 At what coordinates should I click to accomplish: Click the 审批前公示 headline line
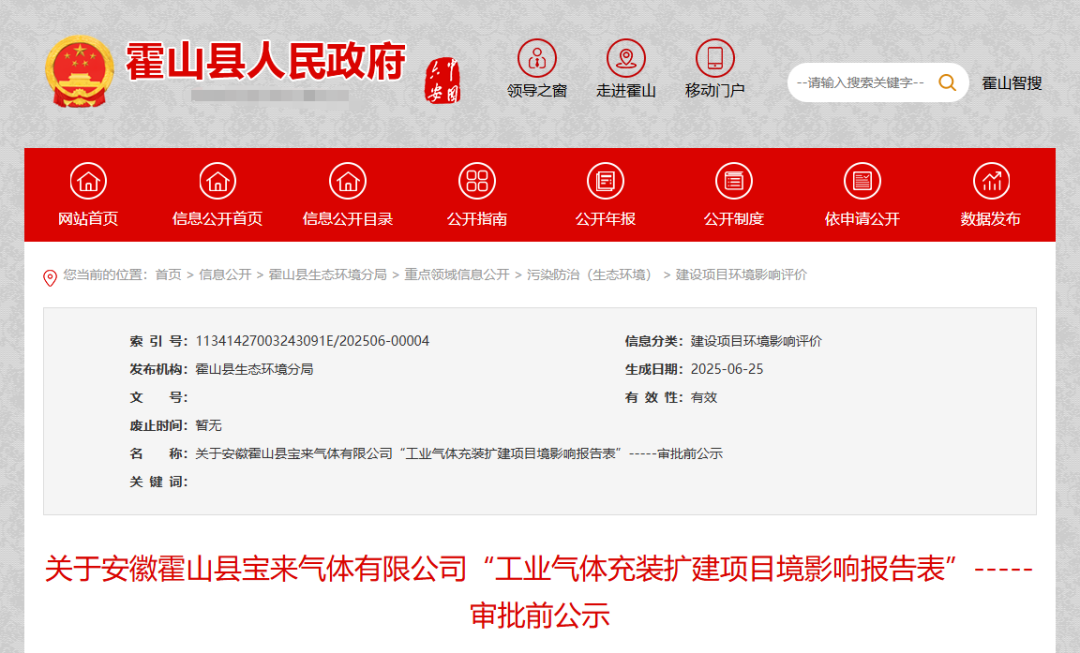click(x=540, y=615)
